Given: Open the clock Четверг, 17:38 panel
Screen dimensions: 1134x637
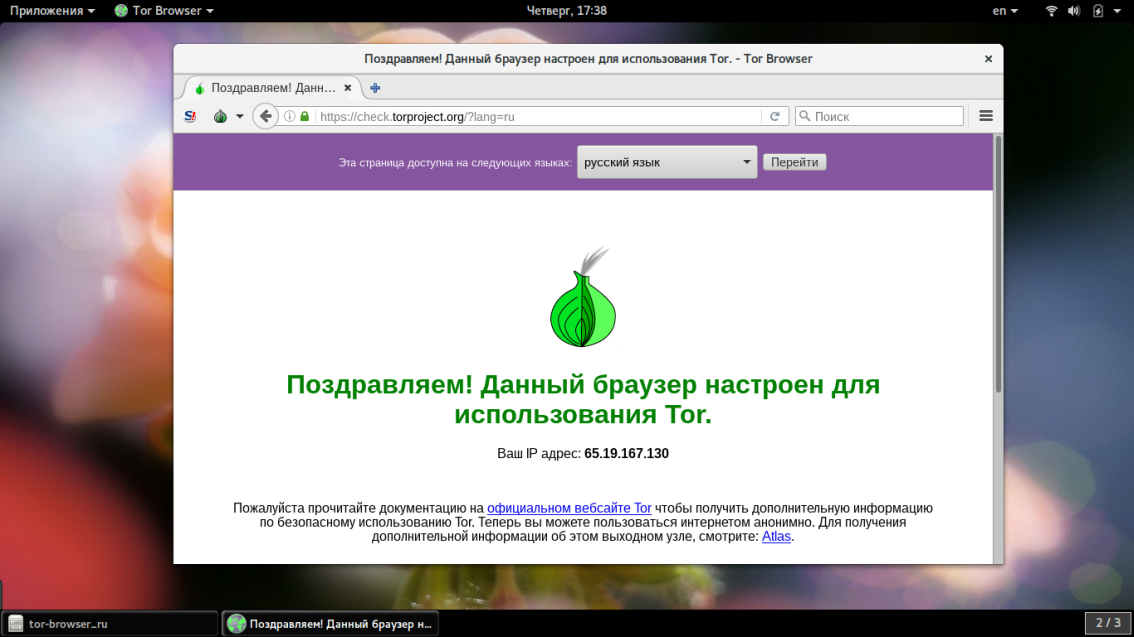Looking at the screenshot, I should pyautogui.click(x=566, y=11).
